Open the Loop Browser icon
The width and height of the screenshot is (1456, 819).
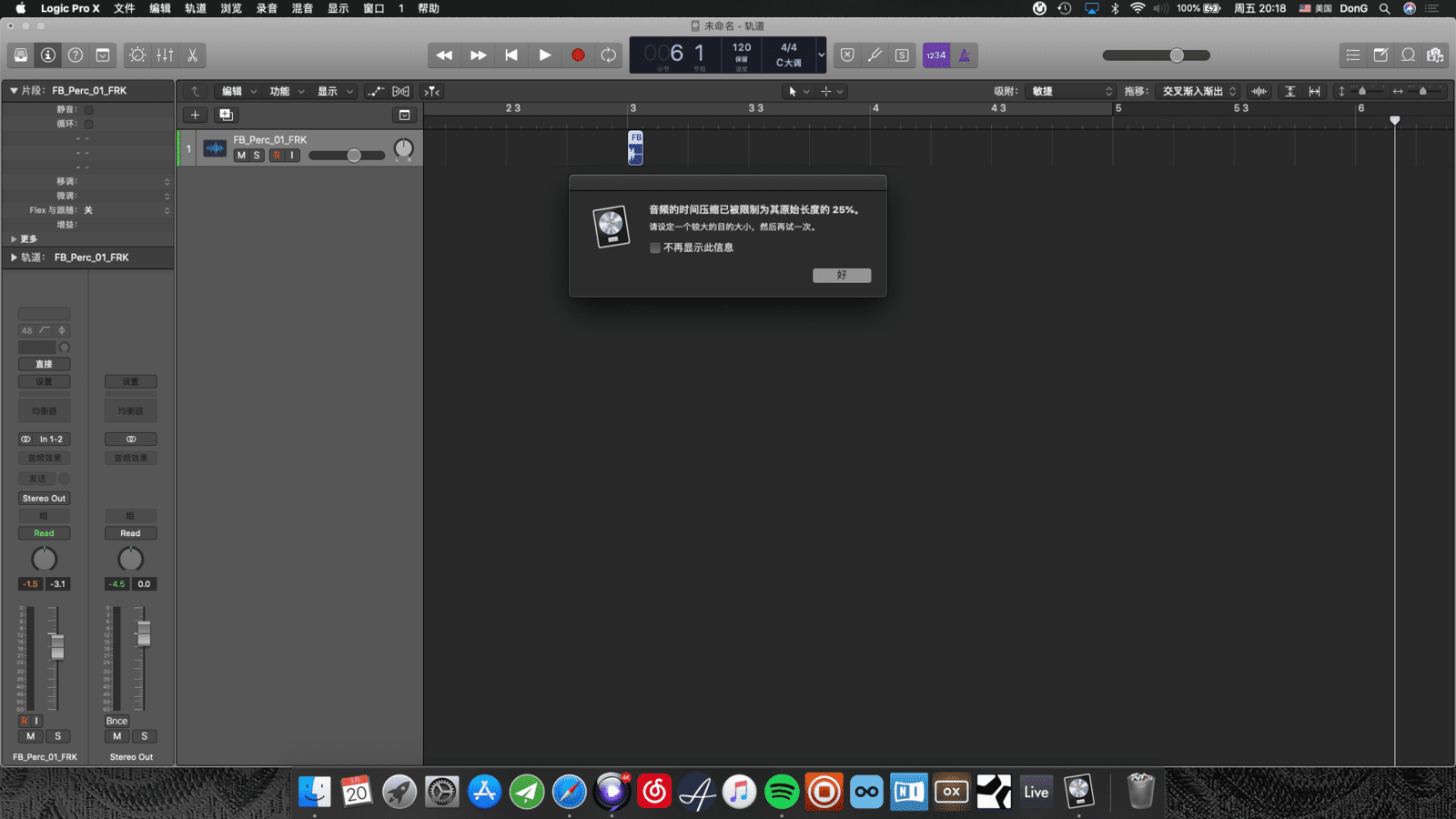1408,56
